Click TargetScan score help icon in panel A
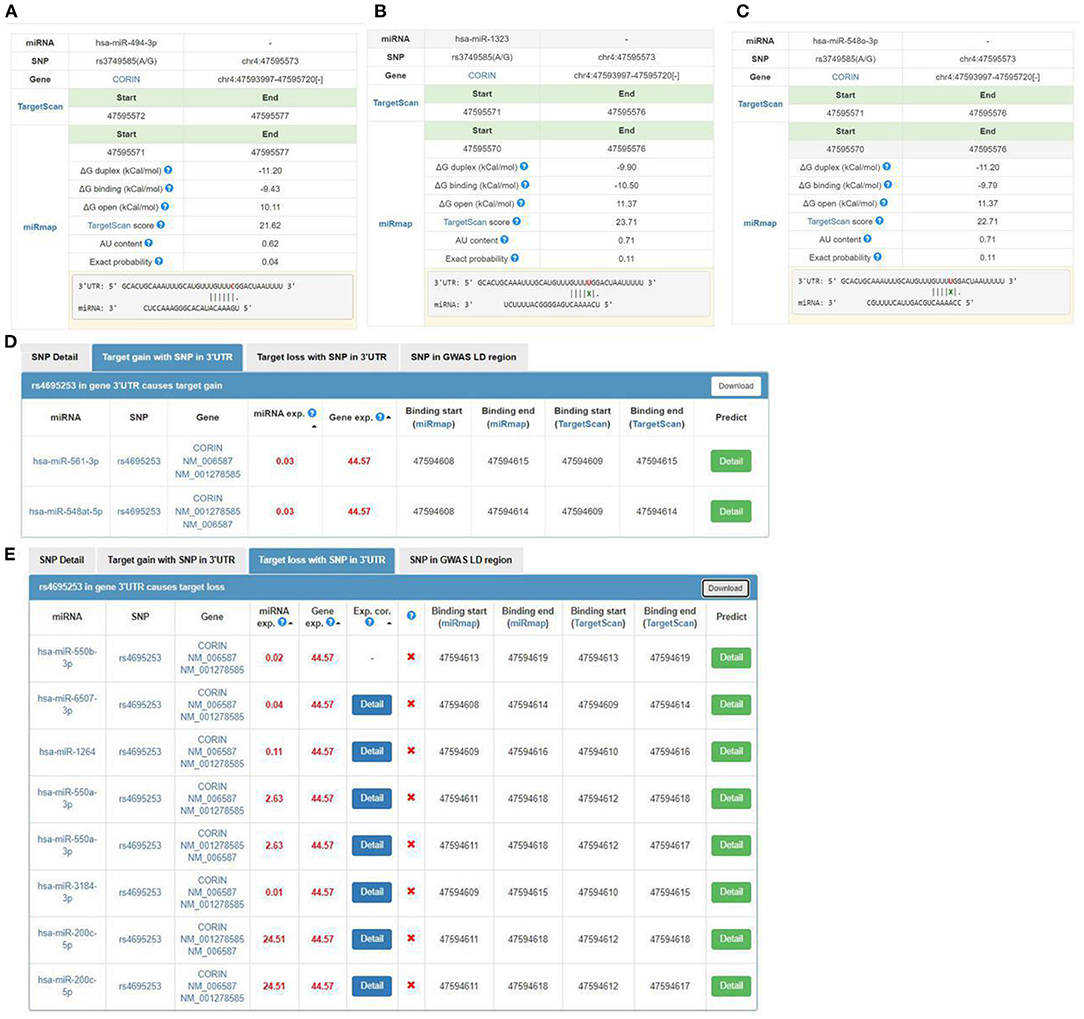Screen dimensions: 1084x1019 160,225
